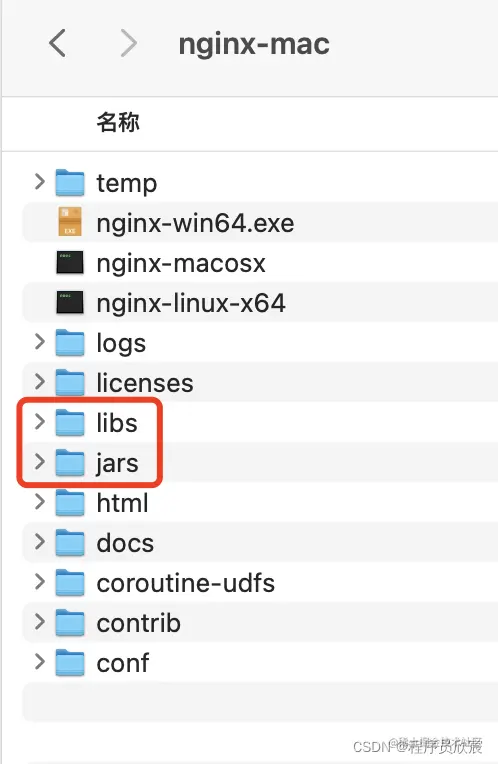
Task: Click the libs folder icon
Action: (x=70, y=422)
